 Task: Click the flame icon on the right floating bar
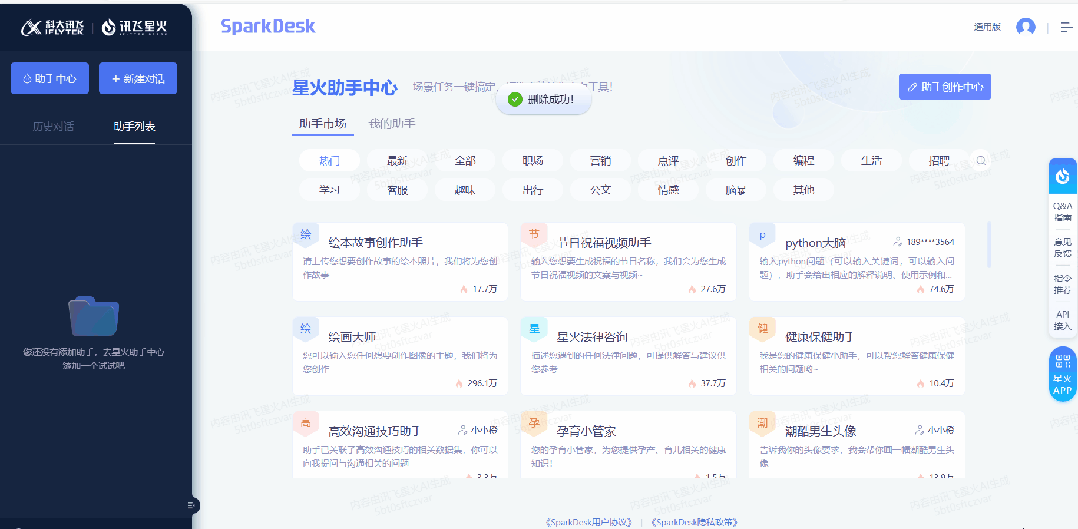point(1064,176)
